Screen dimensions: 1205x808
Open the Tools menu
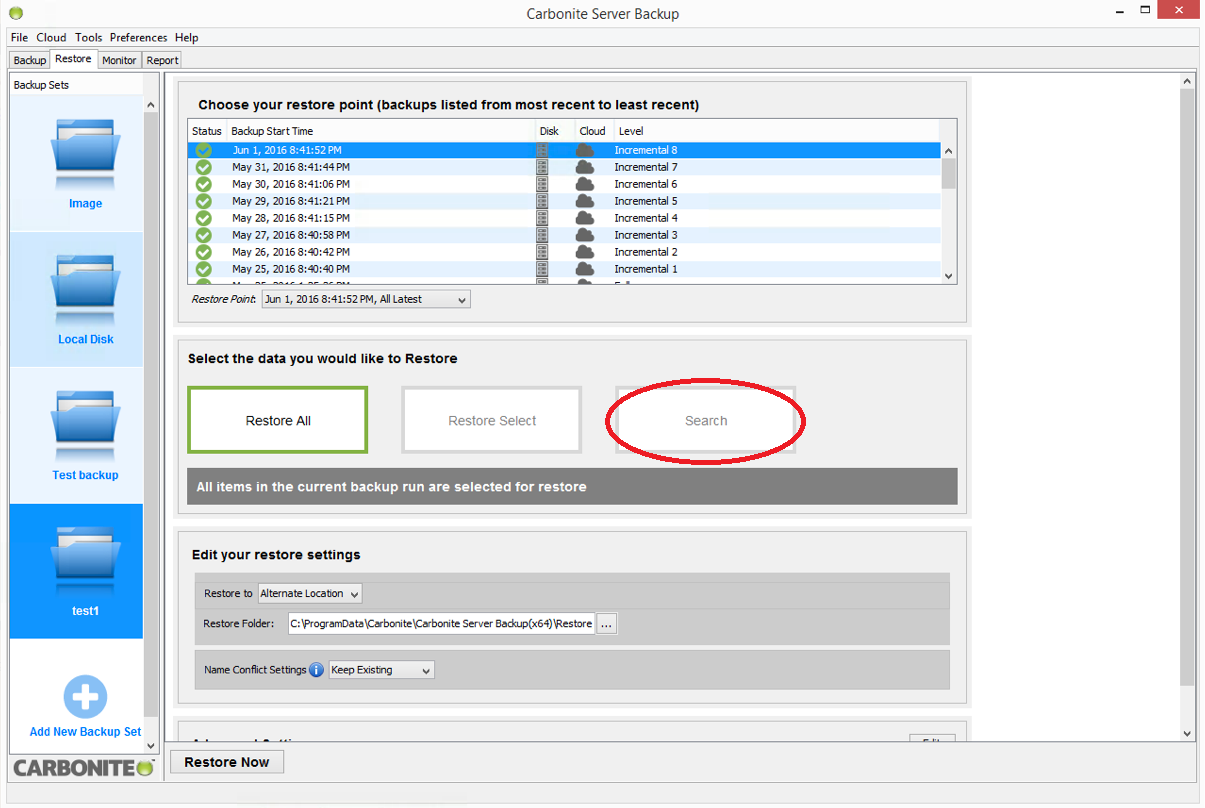(89, 37)
